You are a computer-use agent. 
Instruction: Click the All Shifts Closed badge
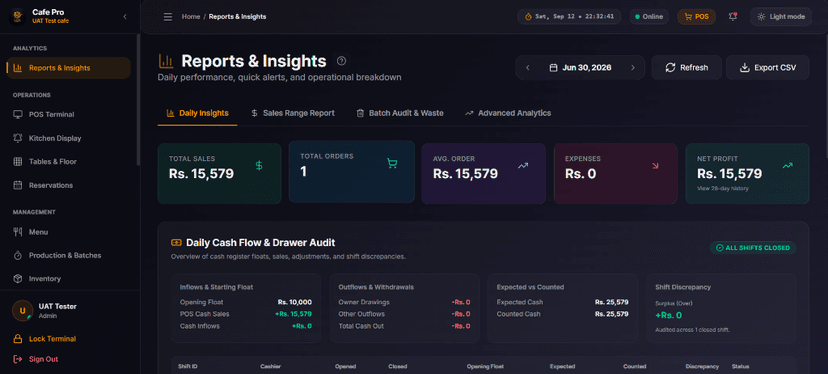point(753,248)
